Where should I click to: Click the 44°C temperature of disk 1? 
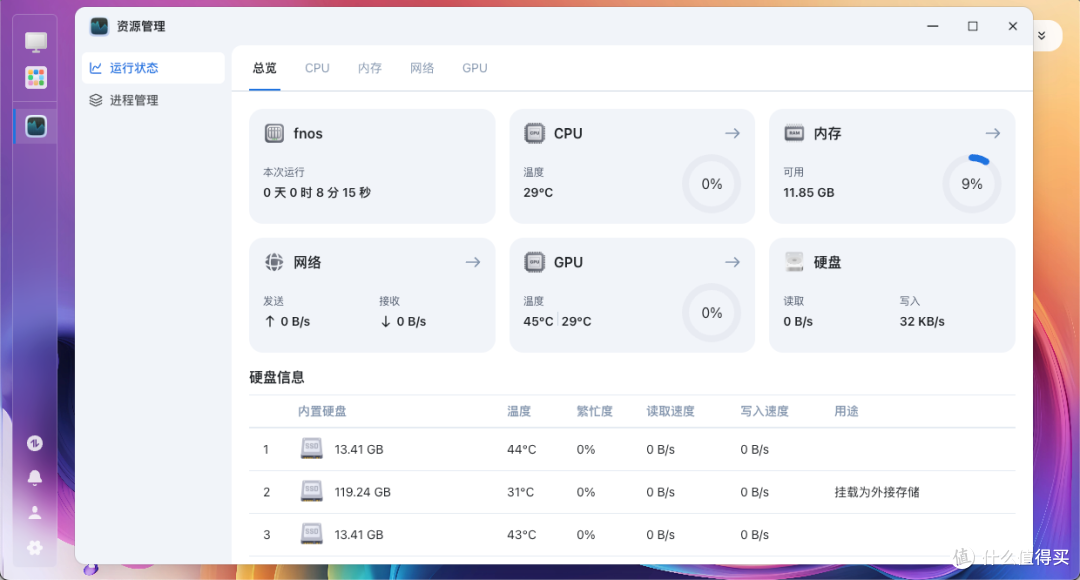521,449
